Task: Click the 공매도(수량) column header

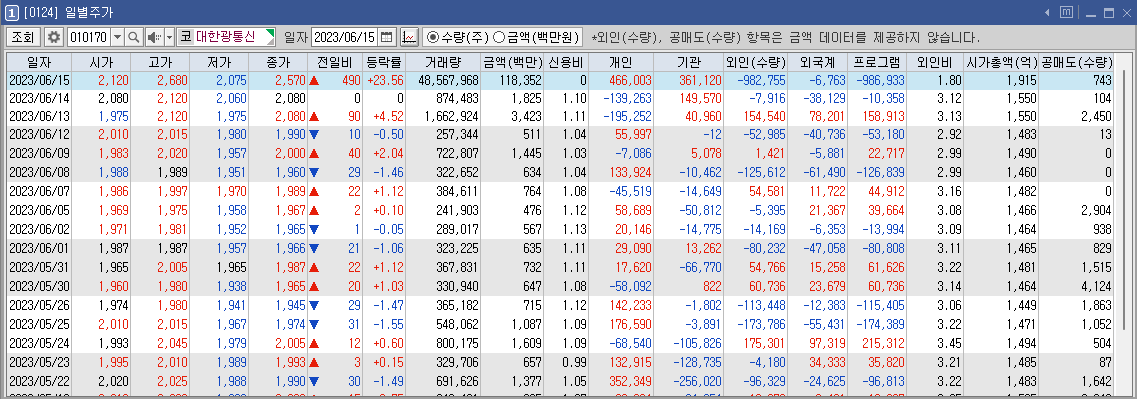Action: click(1076, 62)
